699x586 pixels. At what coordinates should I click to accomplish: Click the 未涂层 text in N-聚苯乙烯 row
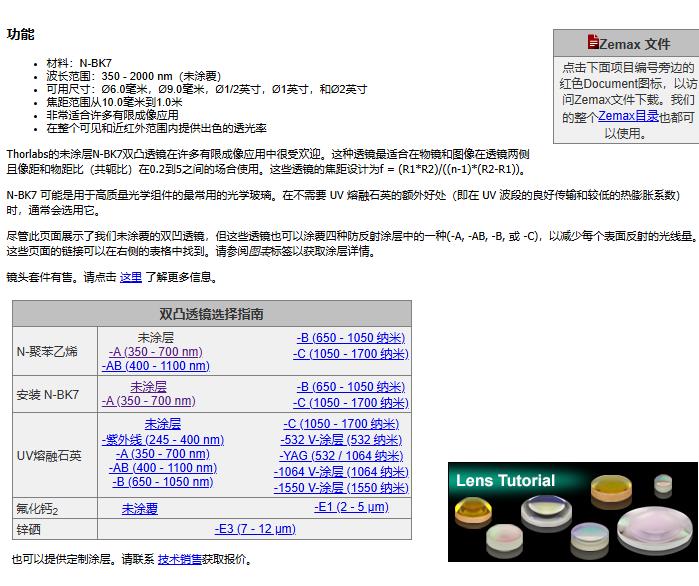pos(156,337)
